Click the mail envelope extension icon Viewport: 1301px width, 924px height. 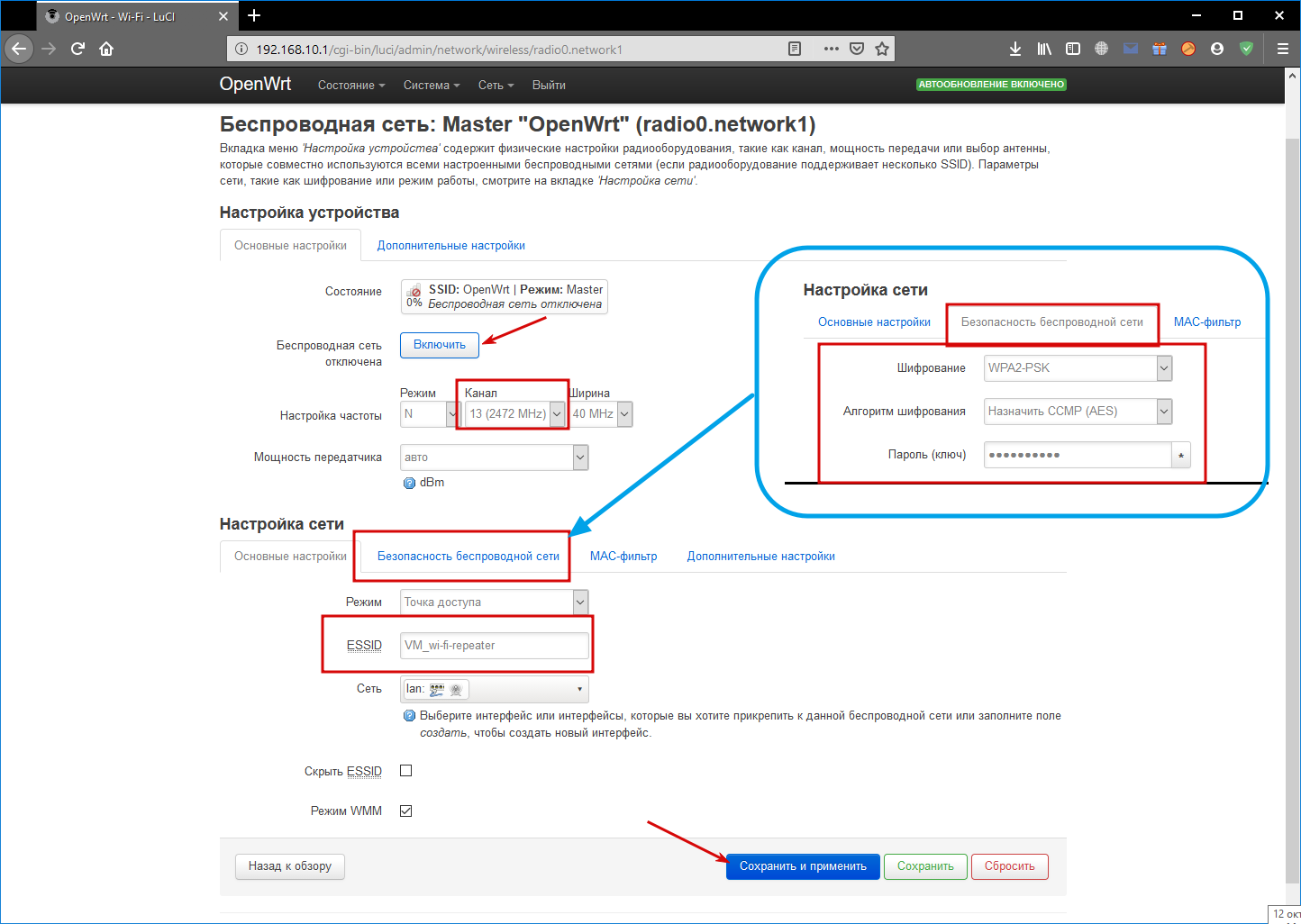pos(1130,49)
